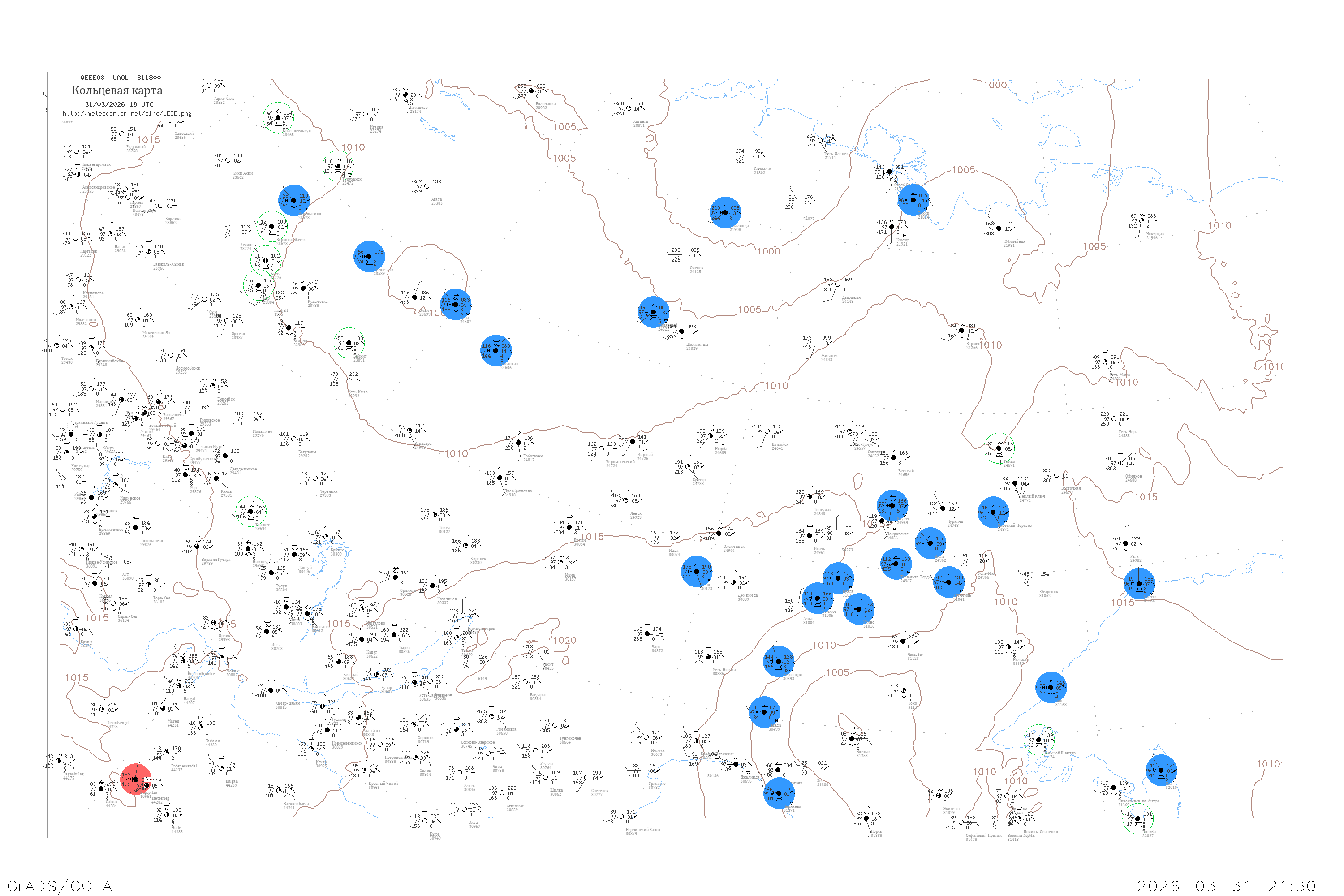1344x896 pixels.
Task: Click the green circle at Большой Шантар
Action: coord(1039,740)
